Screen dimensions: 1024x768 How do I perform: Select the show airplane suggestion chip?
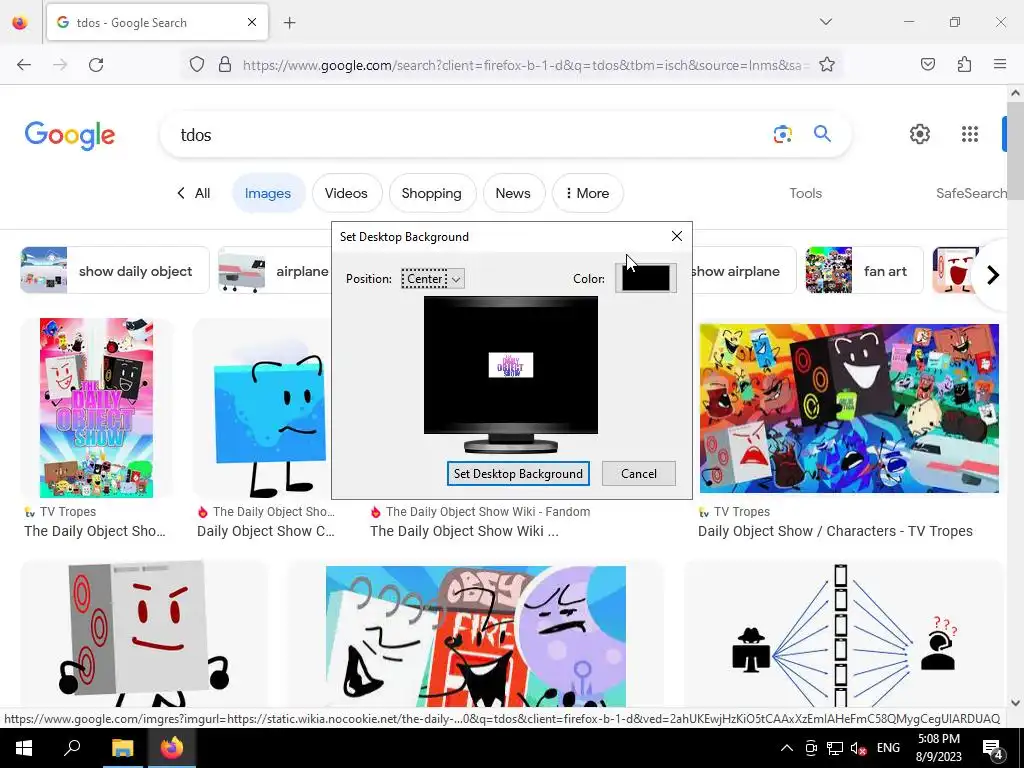click(x=743, y=270)
